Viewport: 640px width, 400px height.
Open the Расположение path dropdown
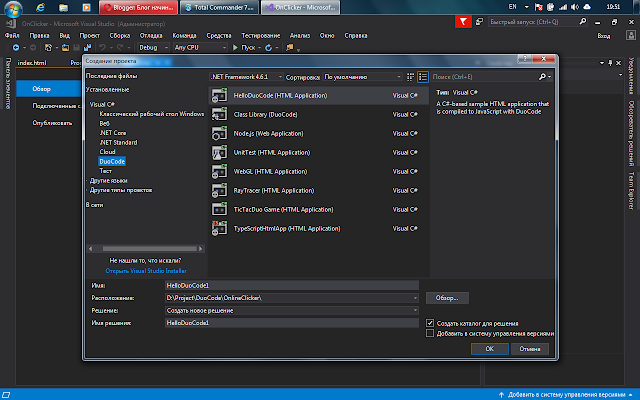tap(415, 298)
